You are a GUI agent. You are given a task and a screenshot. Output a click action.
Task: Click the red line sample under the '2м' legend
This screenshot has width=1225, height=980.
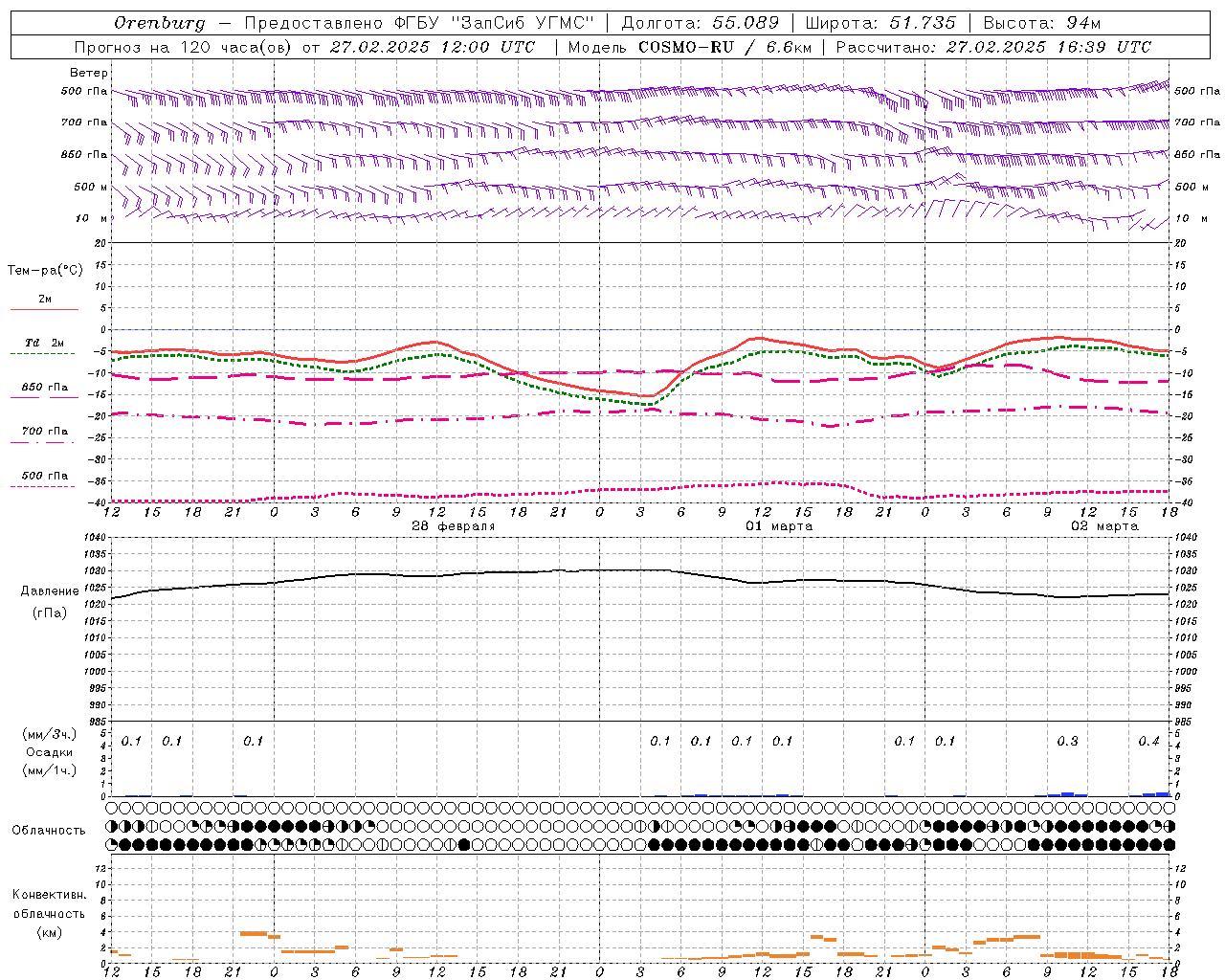(44, 310)
